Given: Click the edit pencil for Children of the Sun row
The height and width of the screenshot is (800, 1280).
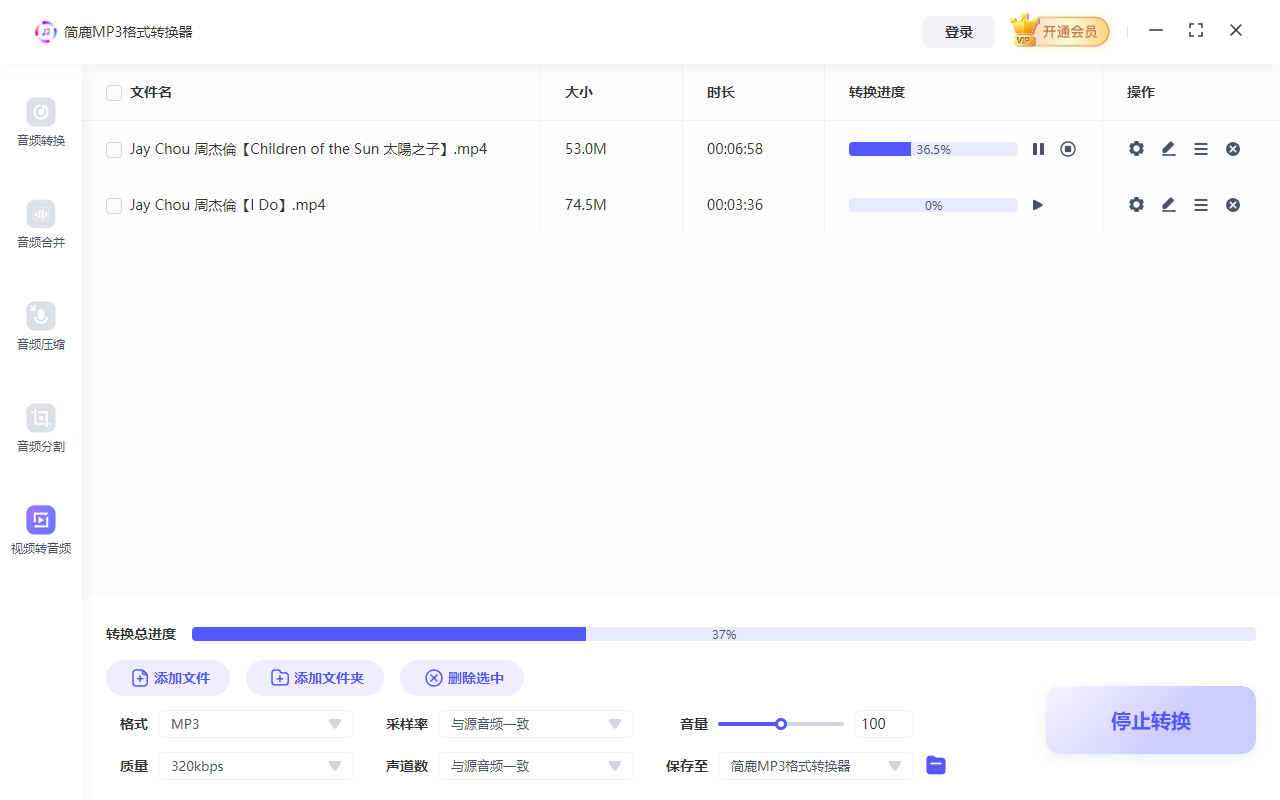Looking at the screenshot, I should click(1168, 149).
